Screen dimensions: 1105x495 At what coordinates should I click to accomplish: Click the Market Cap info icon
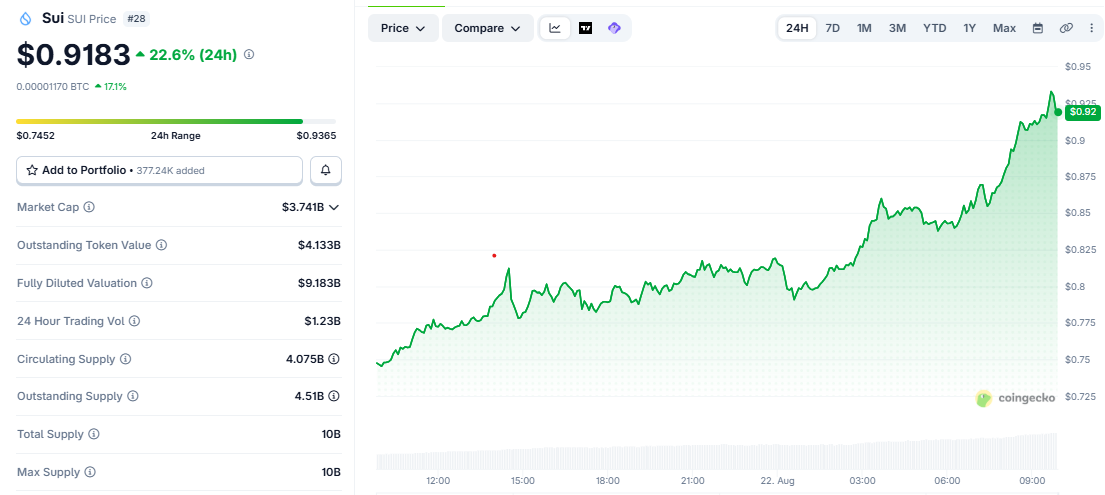click(89, 207)
